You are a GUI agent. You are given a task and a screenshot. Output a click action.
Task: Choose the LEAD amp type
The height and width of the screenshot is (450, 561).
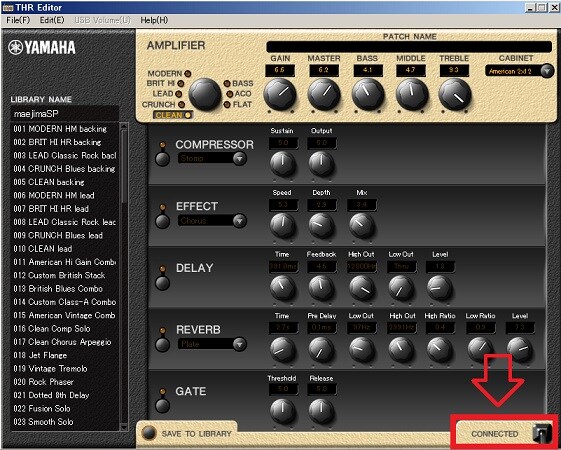pos(178,94)
